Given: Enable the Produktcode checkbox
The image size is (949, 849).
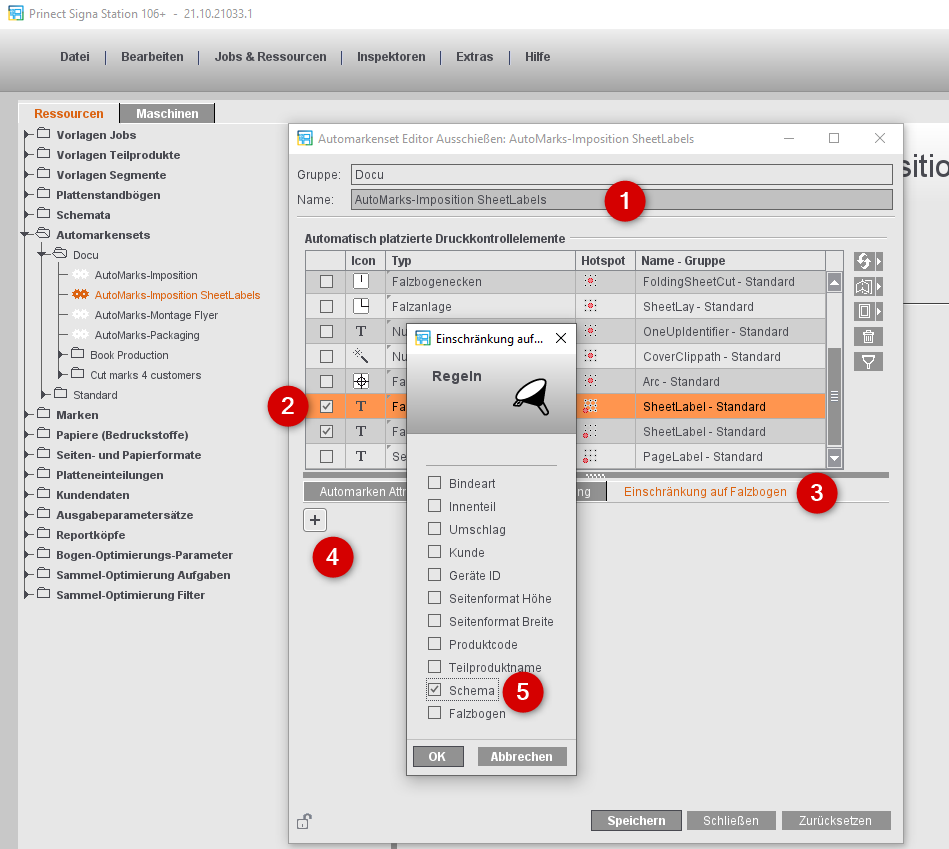Looking at the screenshot, I should tap(435, 644).
